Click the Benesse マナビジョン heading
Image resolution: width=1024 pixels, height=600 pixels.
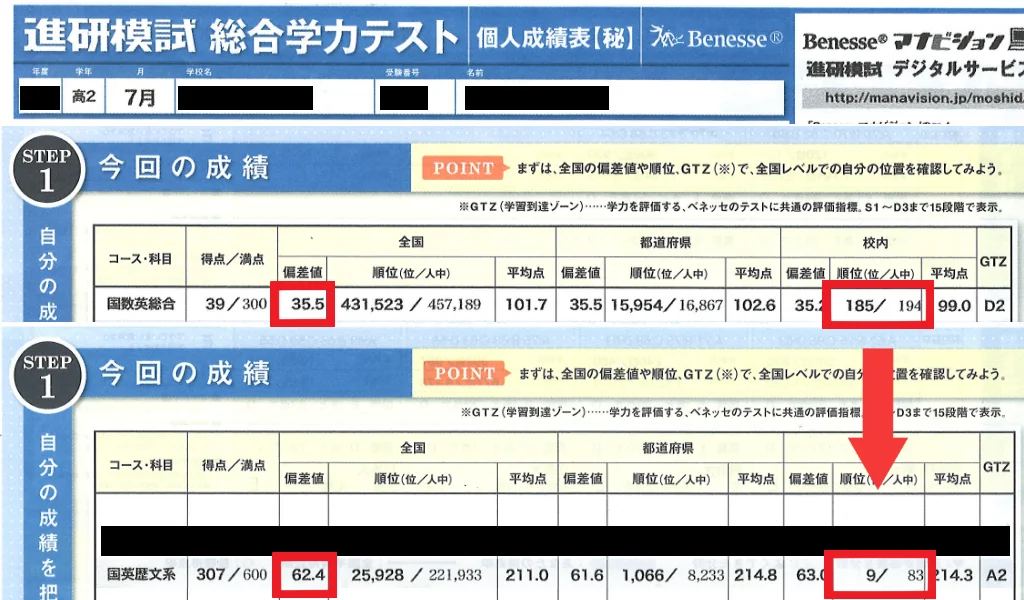pyautogui.click(x=913, y=41)
